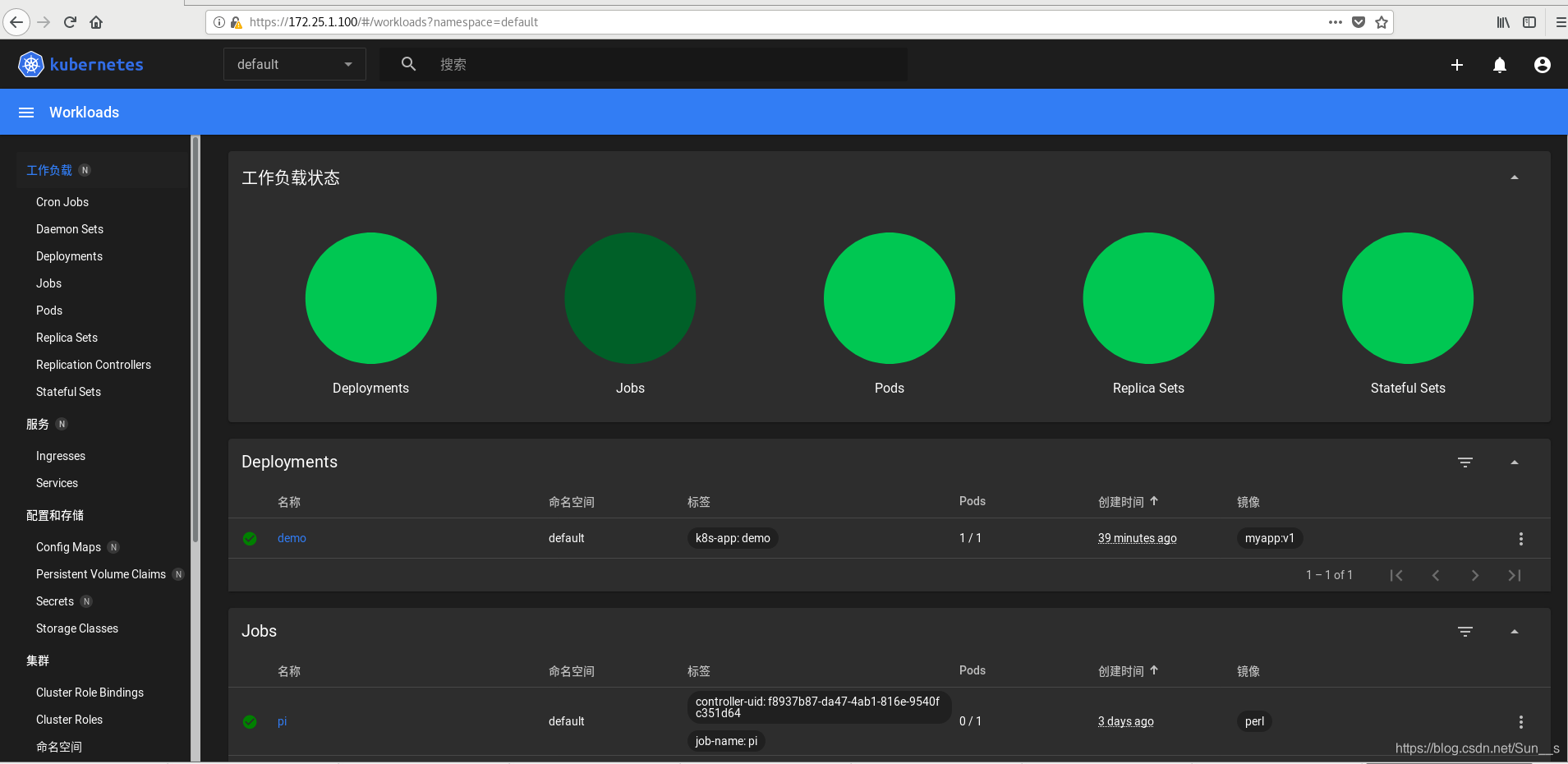The width and height of the screenshot is (1568, 764).
Task: Click the perl image chip
Action: 1254,721
